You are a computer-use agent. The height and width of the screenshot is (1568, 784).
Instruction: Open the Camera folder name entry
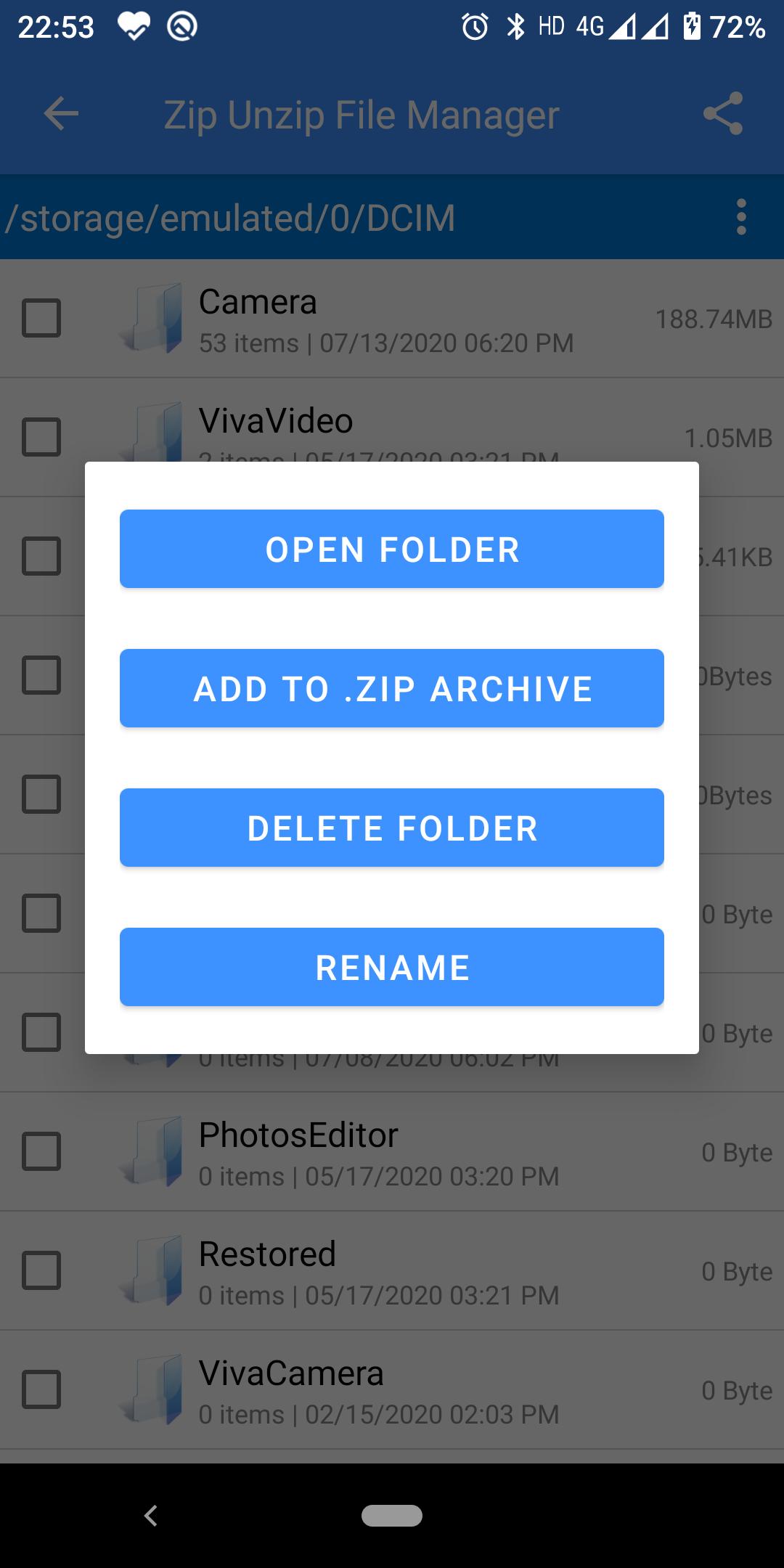pos(258,302)
